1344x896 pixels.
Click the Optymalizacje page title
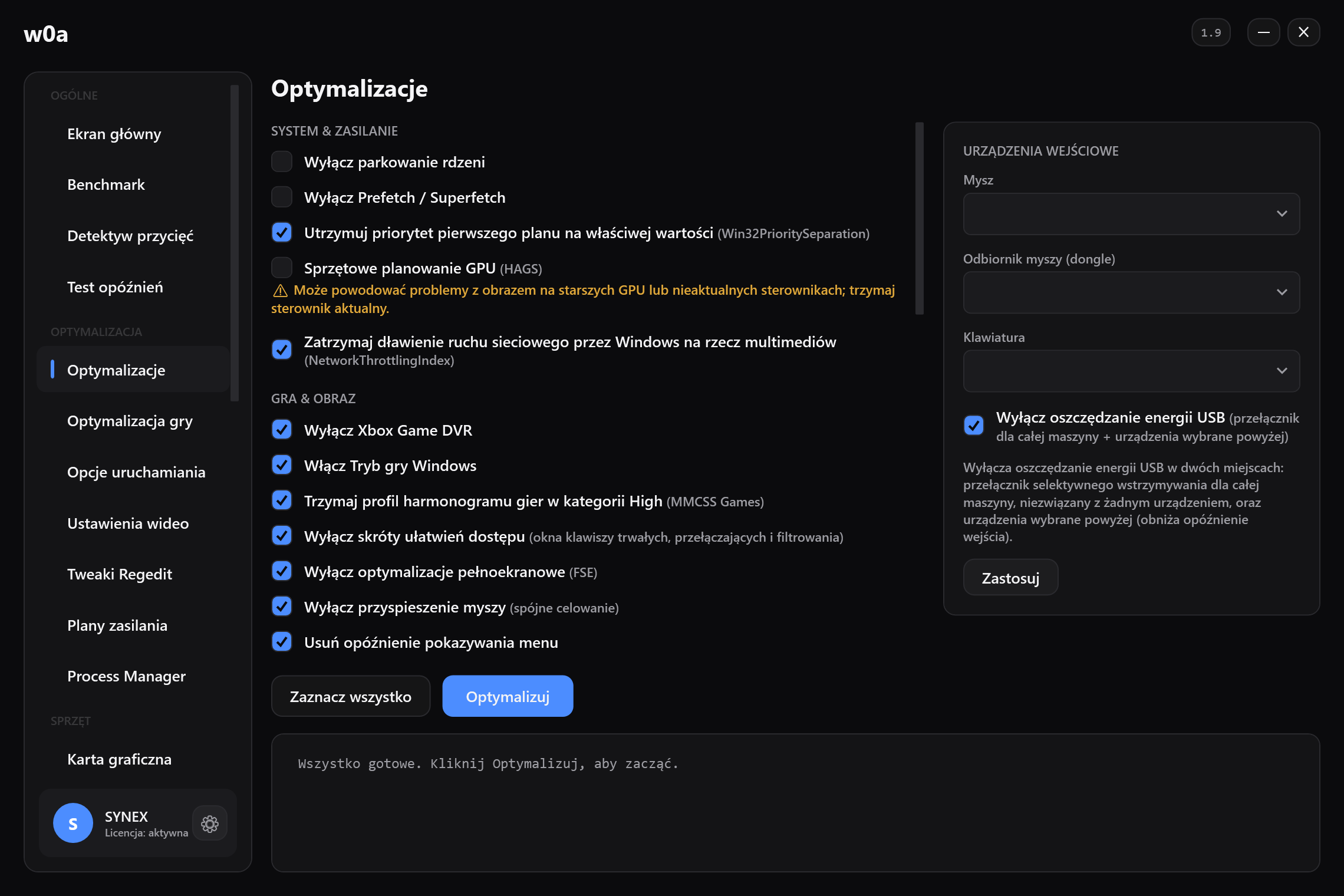tap(350, 88)
